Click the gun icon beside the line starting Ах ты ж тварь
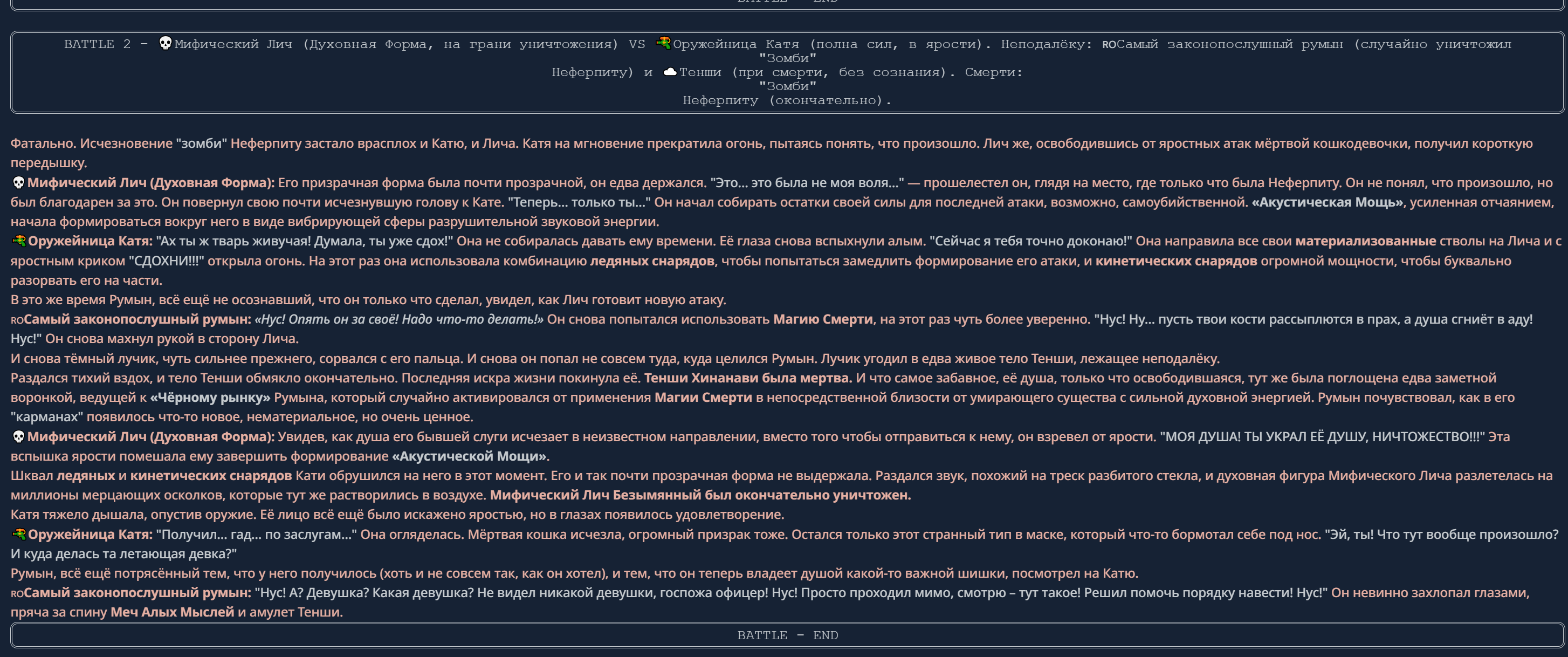 [x=19, y=241]
